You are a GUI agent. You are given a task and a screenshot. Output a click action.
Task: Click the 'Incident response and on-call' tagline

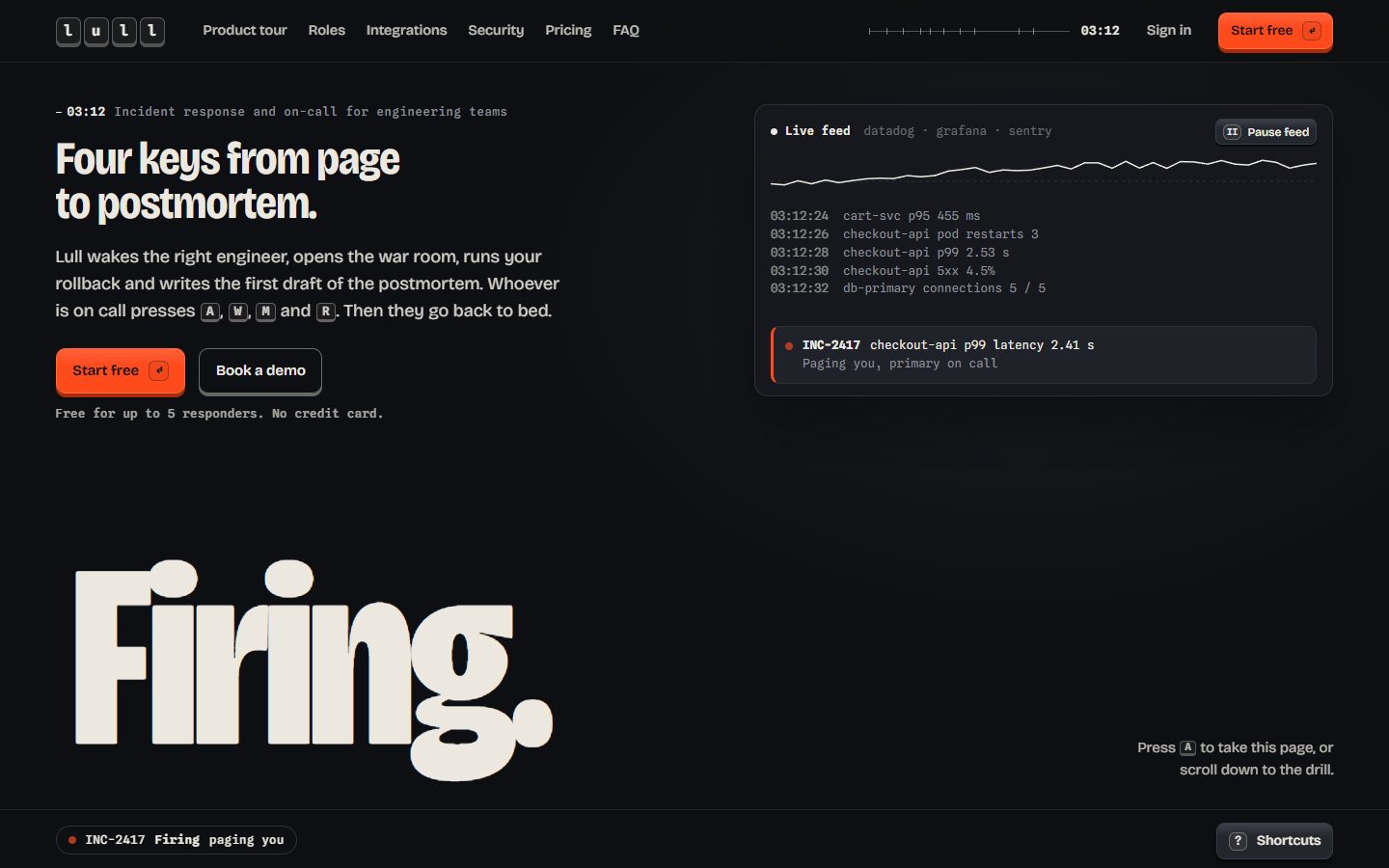pyautogui.click(x=311, y=112)
